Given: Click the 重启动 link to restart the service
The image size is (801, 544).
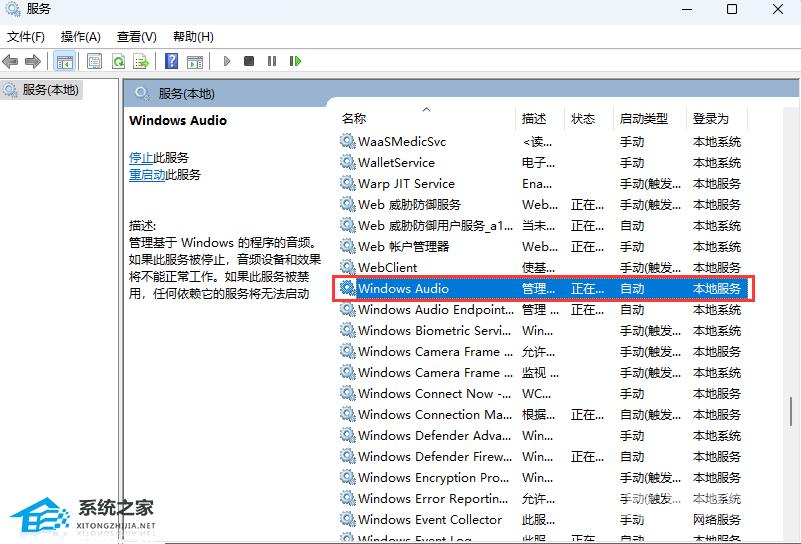Looking at the screenshot, I should pos(147,174).
